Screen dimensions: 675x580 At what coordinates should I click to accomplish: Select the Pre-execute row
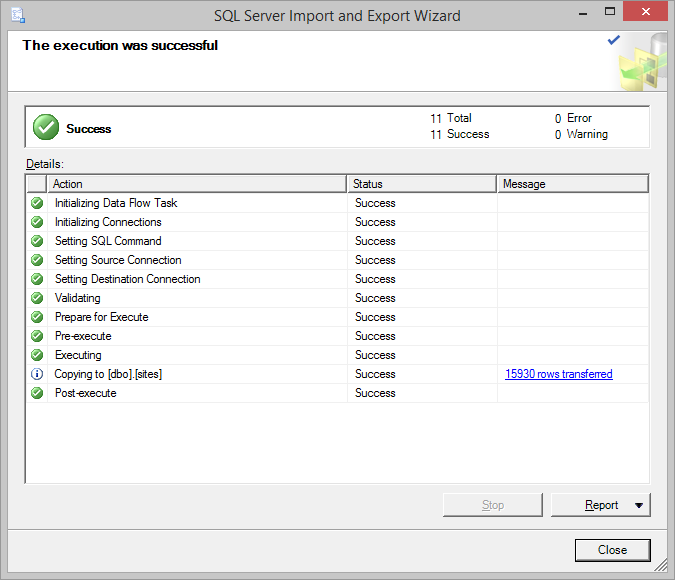338,336
